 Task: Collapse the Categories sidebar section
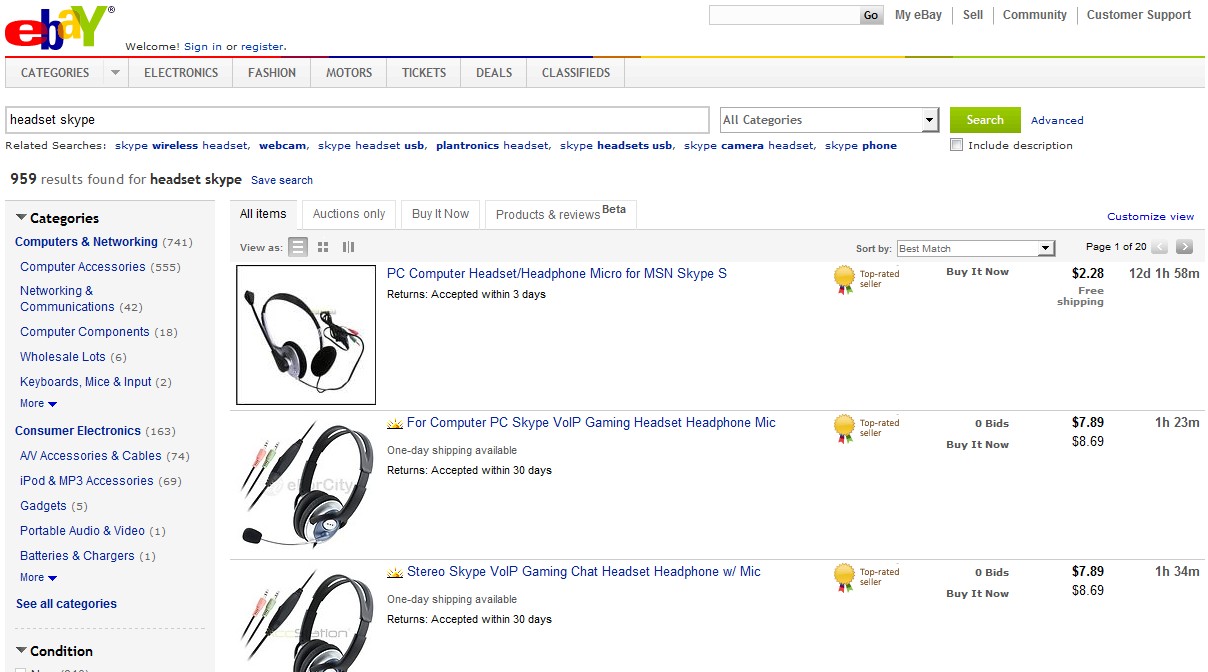[x=21, y=218]
